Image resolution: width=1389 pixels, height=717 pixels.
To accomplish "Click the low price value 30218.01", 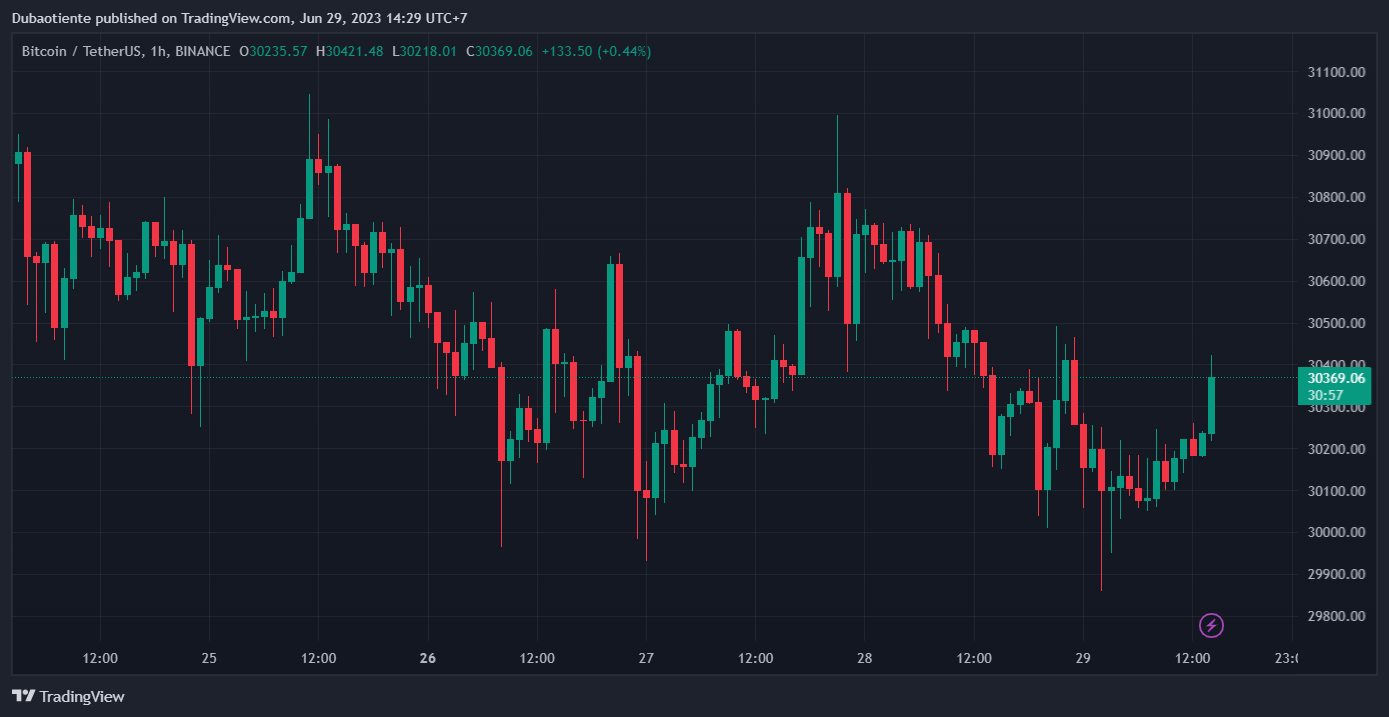I will tap(431, 51).
